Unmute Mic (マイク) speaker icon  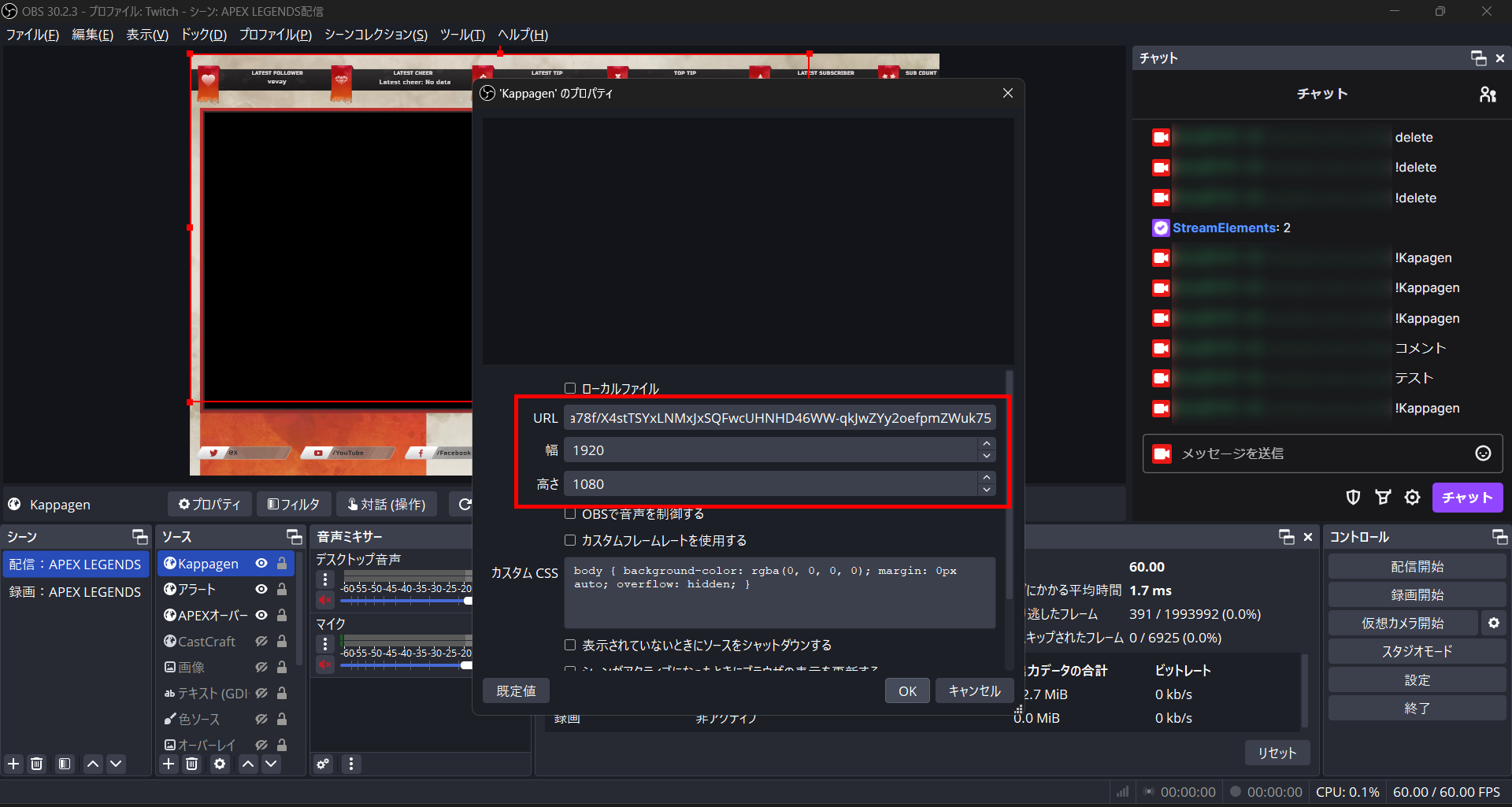tap(325, 664)
